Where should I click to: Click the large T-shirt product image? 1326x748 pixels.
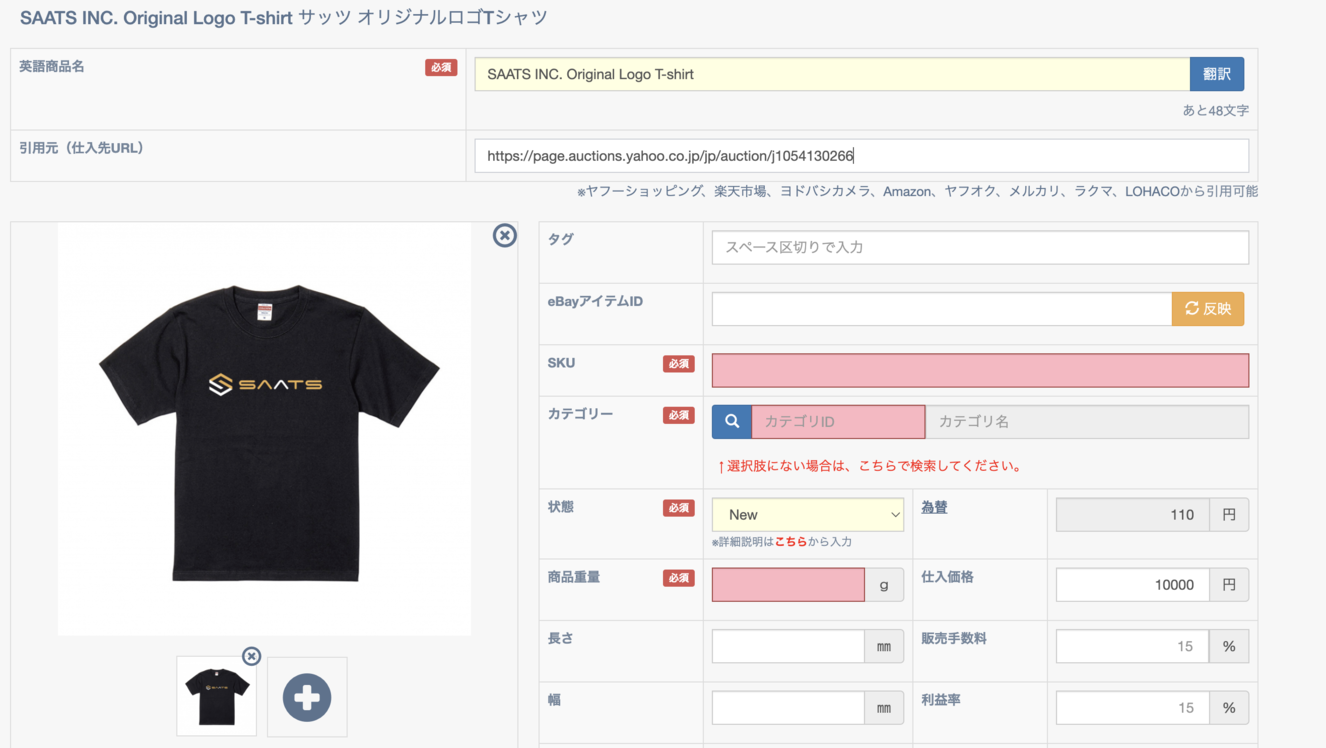coord(264,429)
